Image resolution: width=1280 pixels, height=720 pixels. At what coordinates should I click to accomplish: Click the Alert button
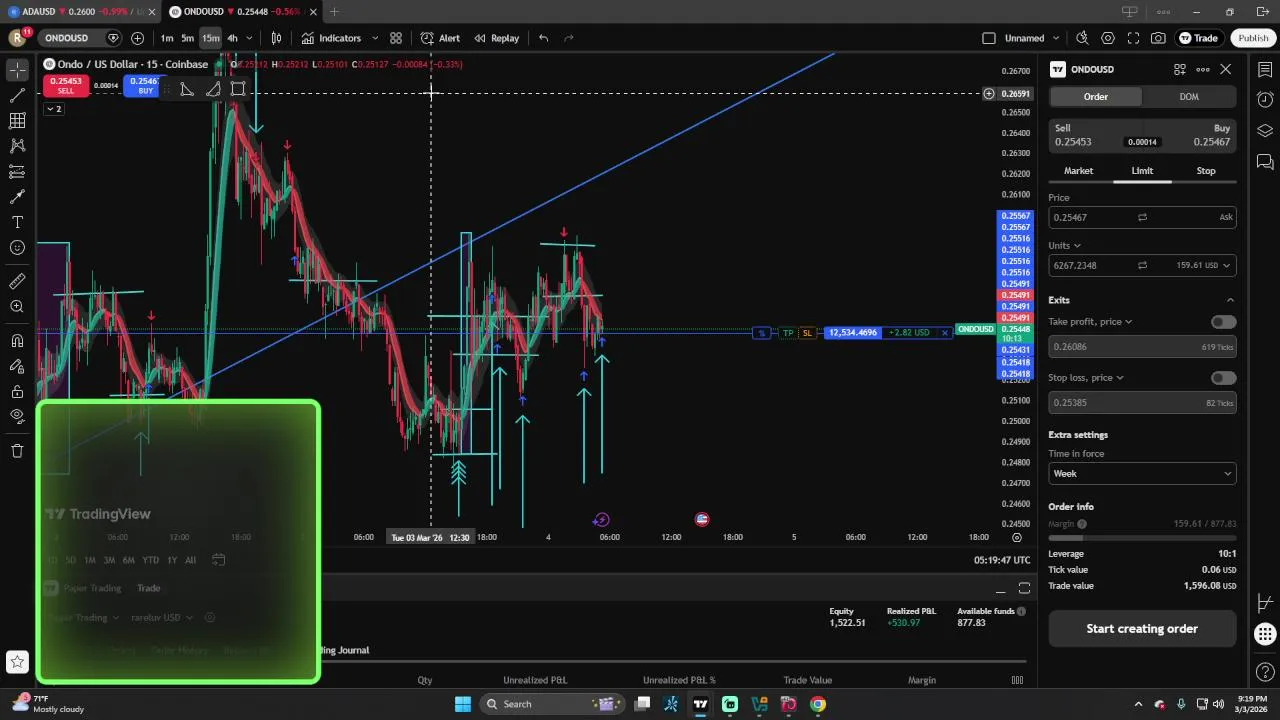point(441,38)
